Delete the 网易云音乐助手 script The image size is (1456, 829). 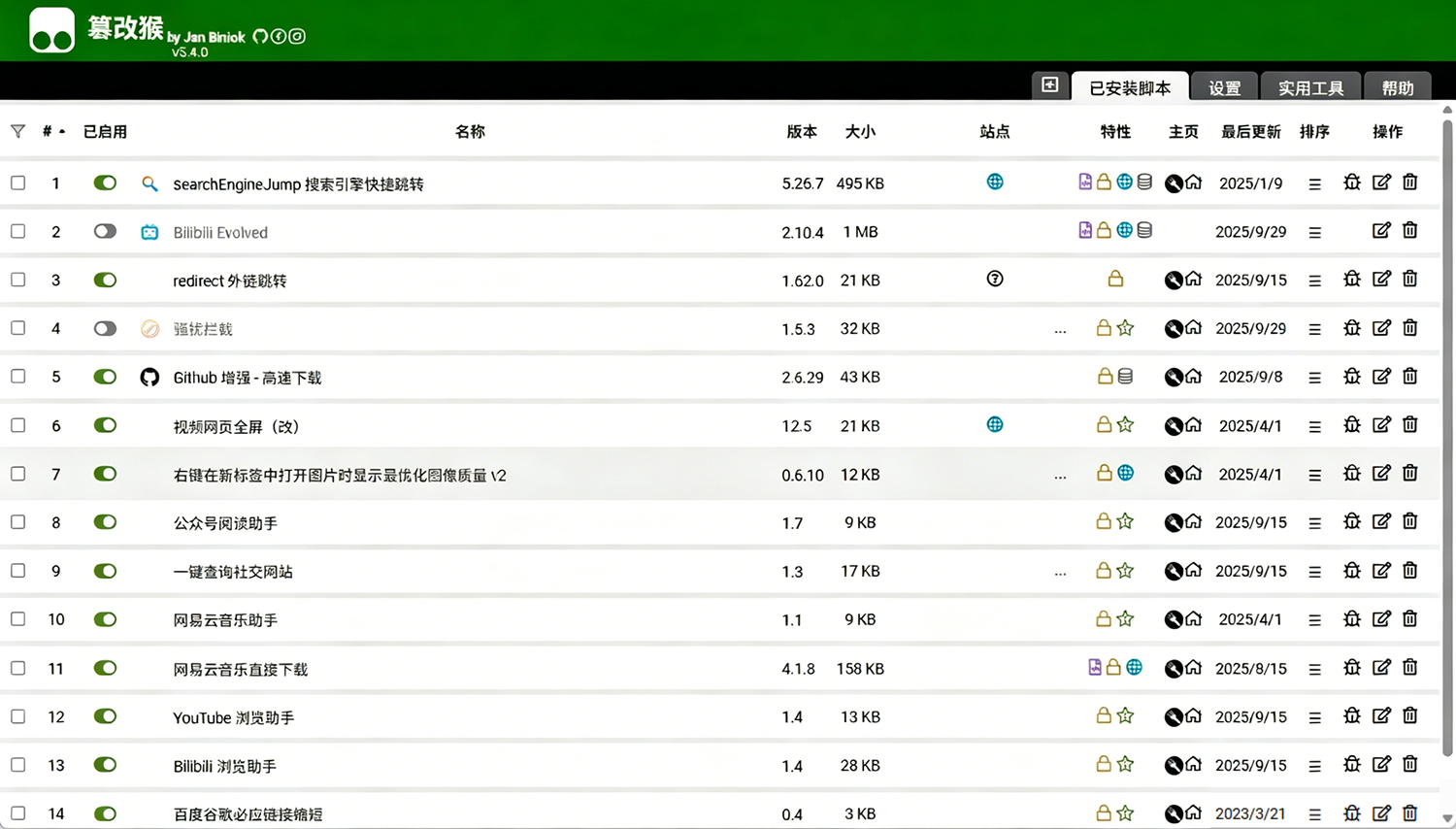(x=1410, y=619)
